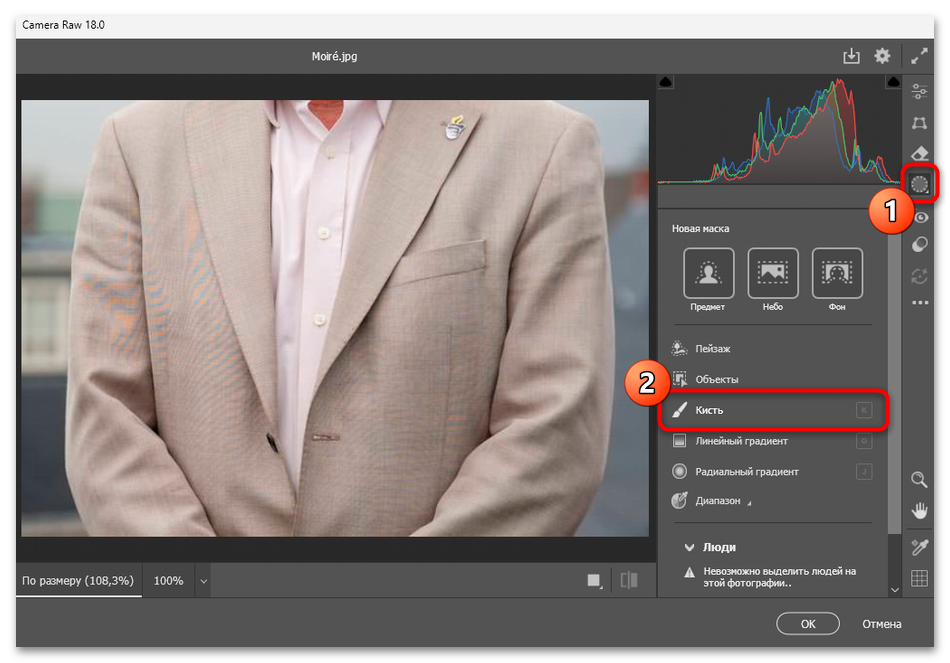
Task: Select the Red Eye tool
Action: click(x=921, y=217)
